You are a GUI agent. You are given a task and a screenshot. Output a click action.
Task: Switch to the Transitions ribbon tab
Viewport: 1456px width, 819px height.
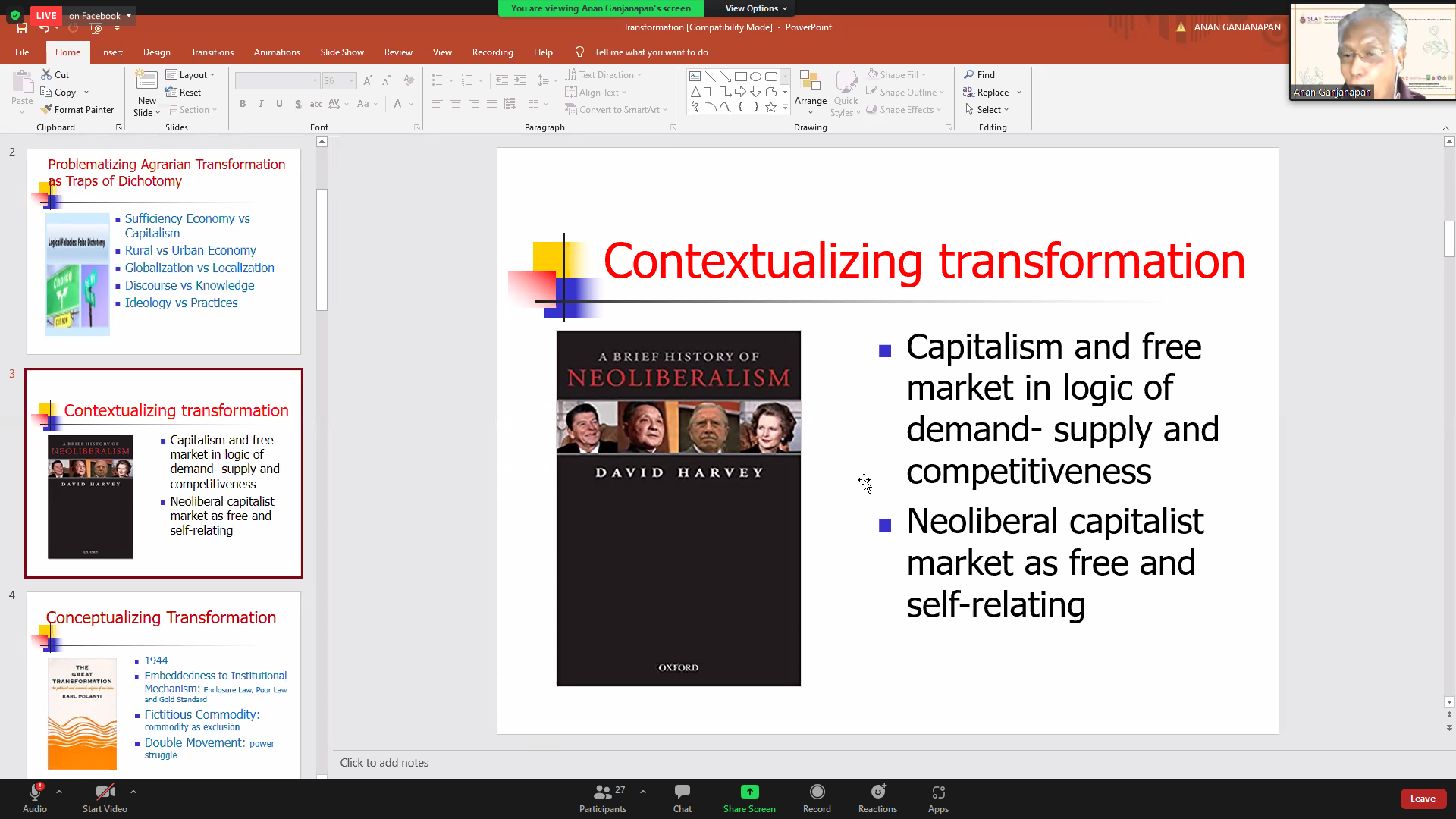(x=212, y=52)
